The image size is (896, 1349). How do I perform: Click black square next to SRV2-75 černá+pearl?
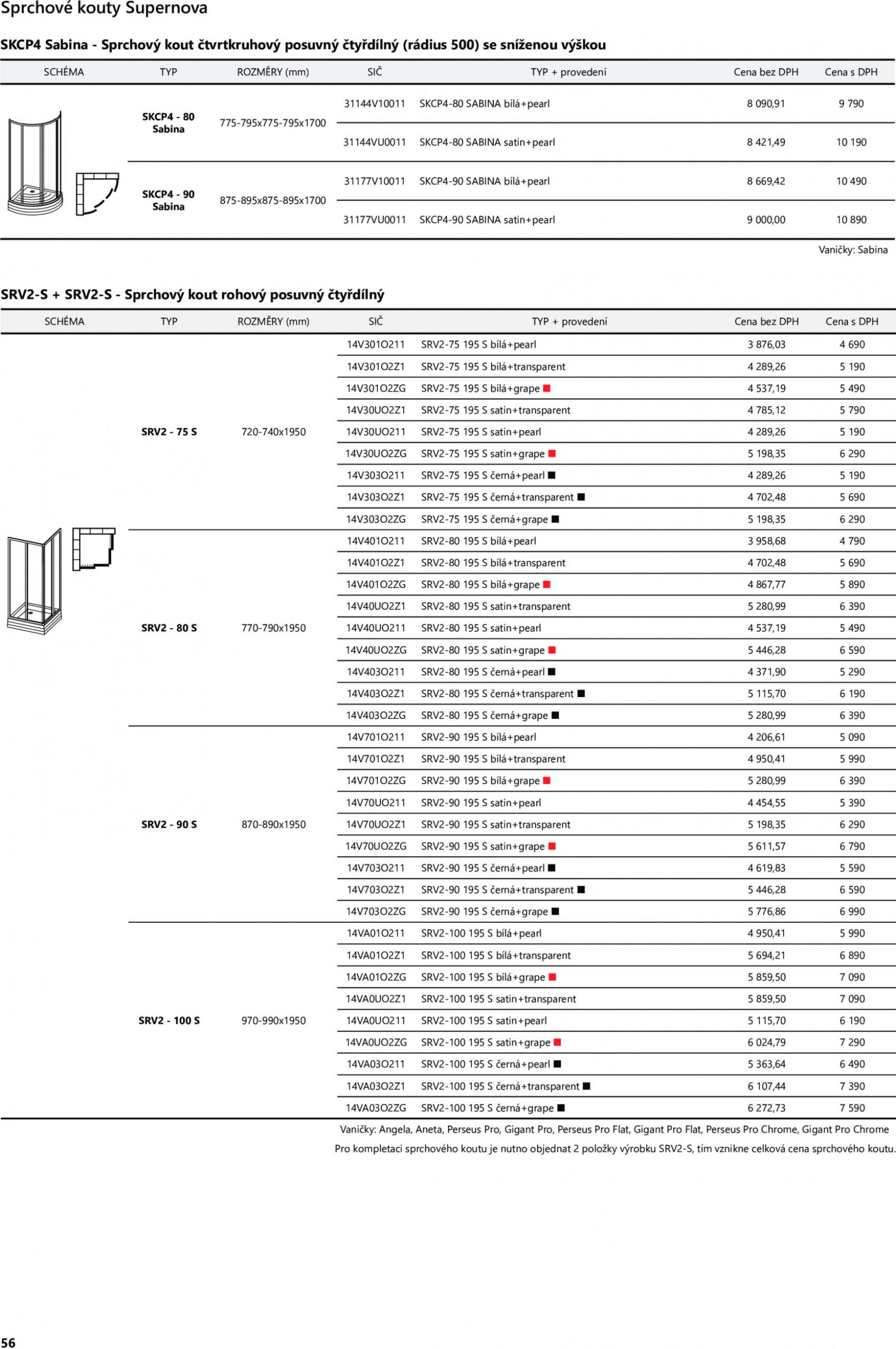click(x=552, y=475)
